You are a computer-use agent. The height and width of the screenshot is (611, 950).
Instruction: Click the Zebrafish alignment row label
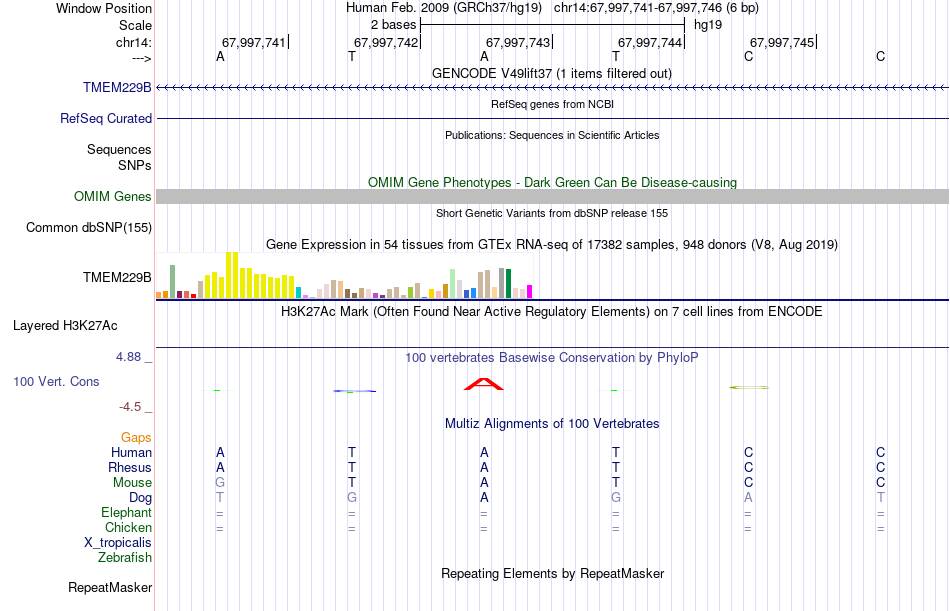pos(125,557)
